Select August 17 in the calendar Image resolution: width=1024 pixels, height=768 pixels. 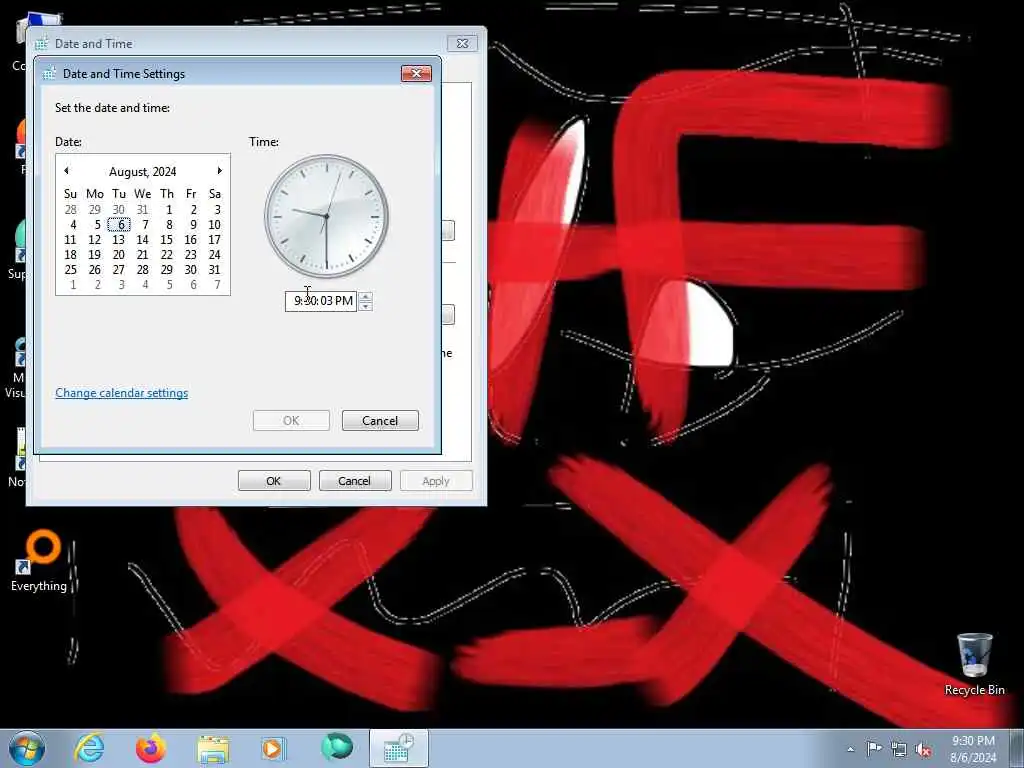[x=214, y=240]
